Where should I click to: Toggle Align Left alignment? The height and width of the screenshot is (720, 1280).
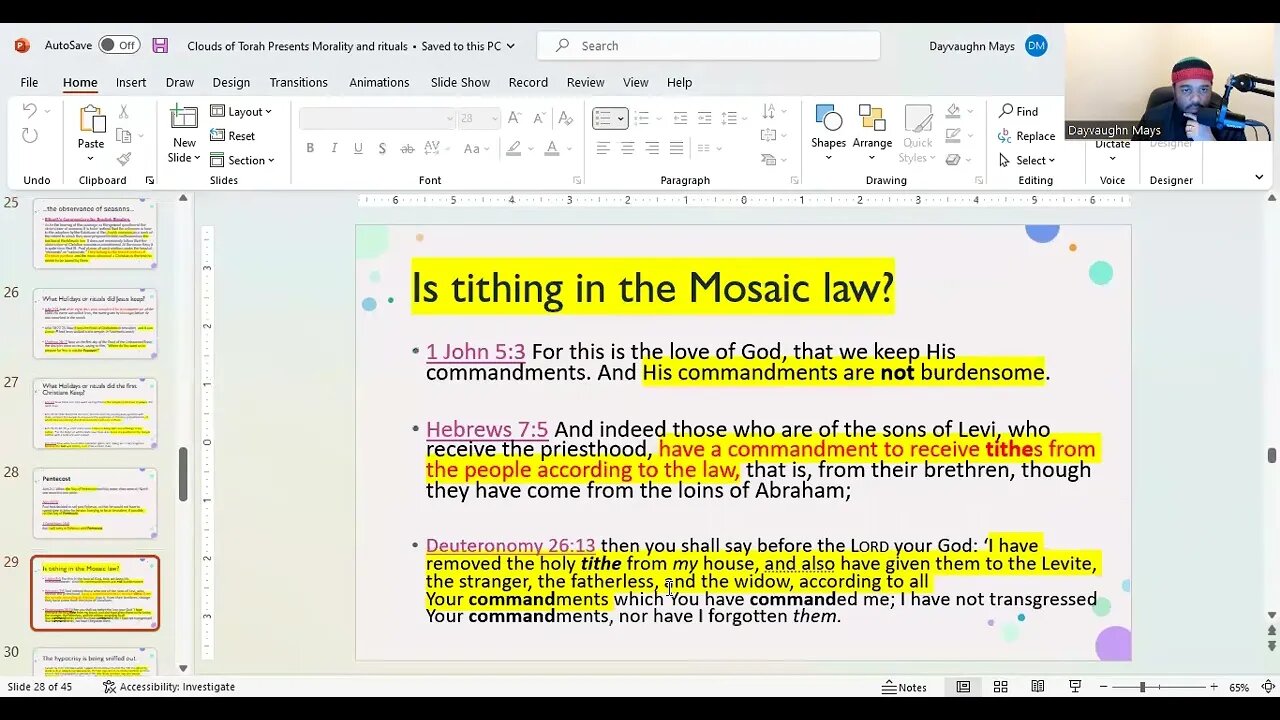pyautogui.click(x=603, y=148)
